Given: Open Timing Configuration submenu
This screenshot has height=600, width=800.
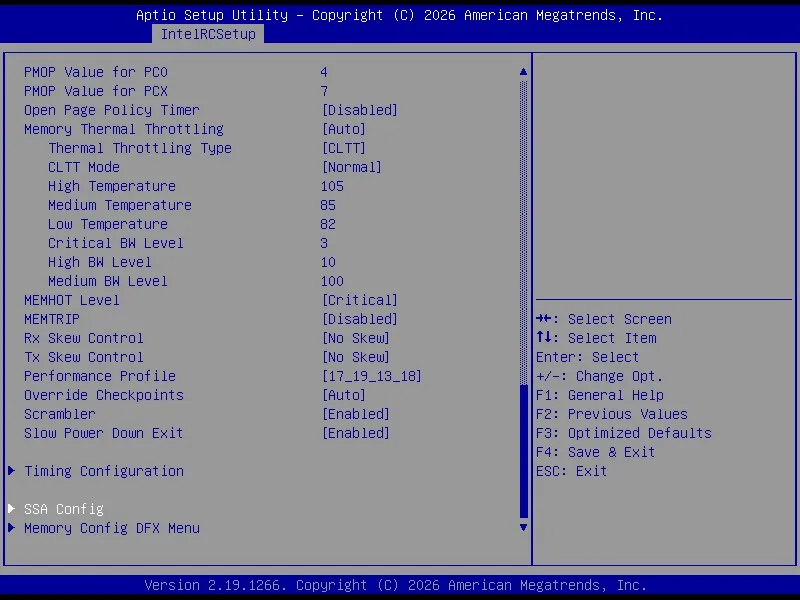Looking at the screenshot, I should coord(104,471).
